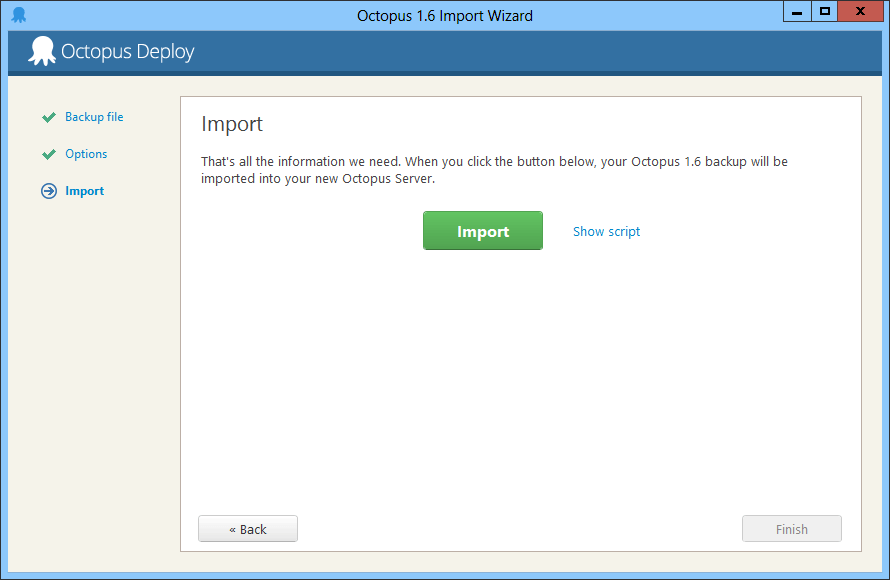Maximize the Import Wizard window
The image size is (890, 580).
(x=824, y=12)
